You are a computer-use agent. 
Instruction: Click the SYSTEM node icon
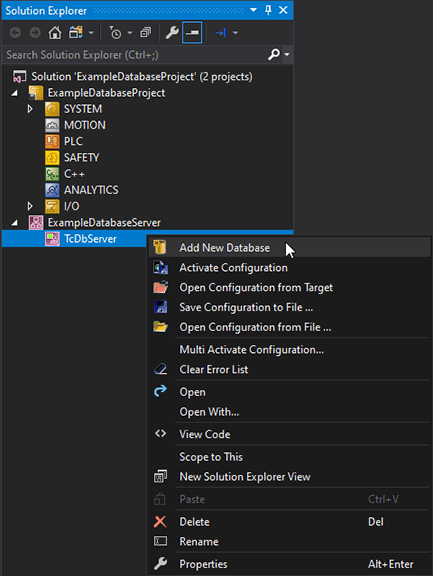point(52,109)
